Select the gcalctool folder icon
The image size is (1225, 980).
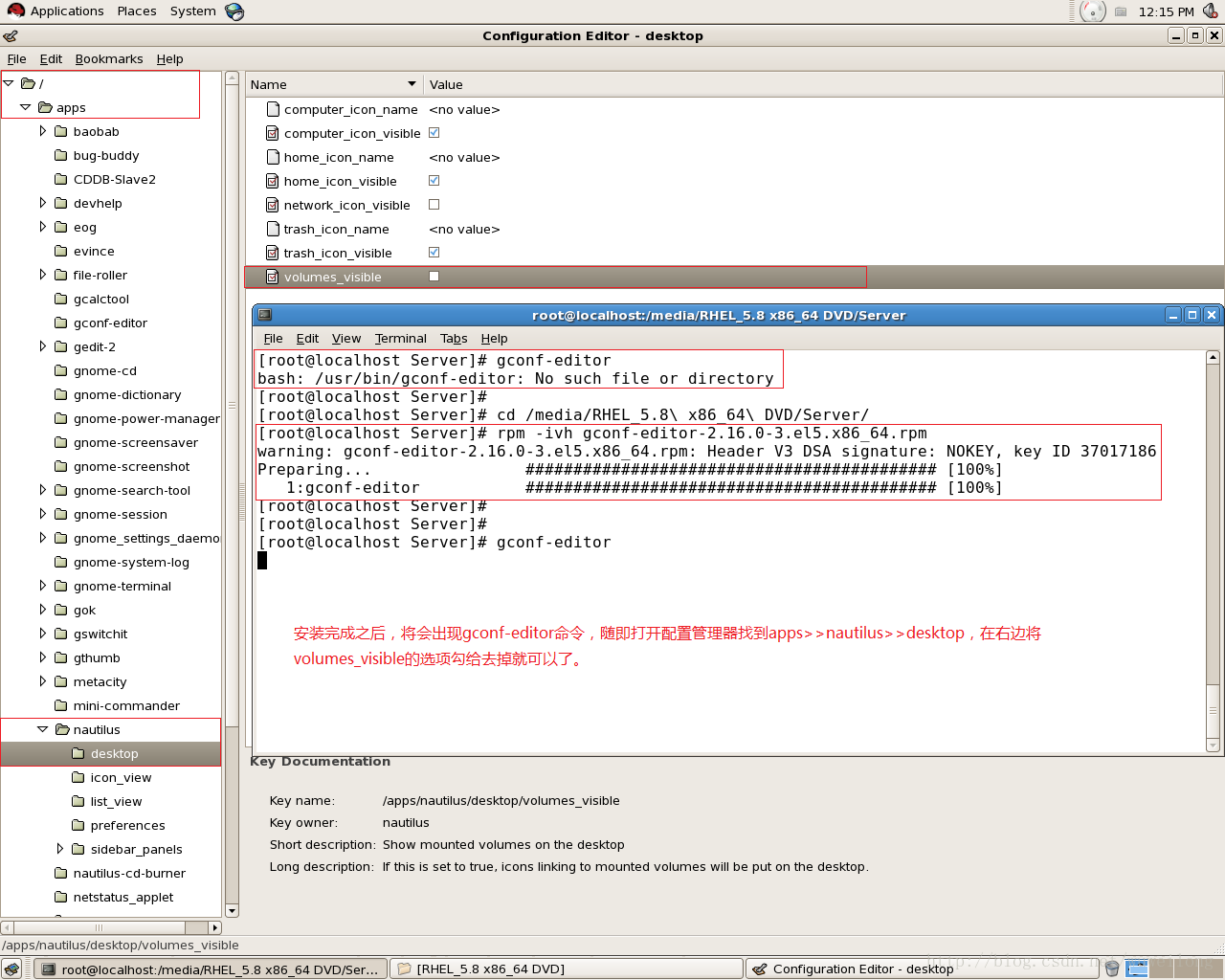[61, 299]
